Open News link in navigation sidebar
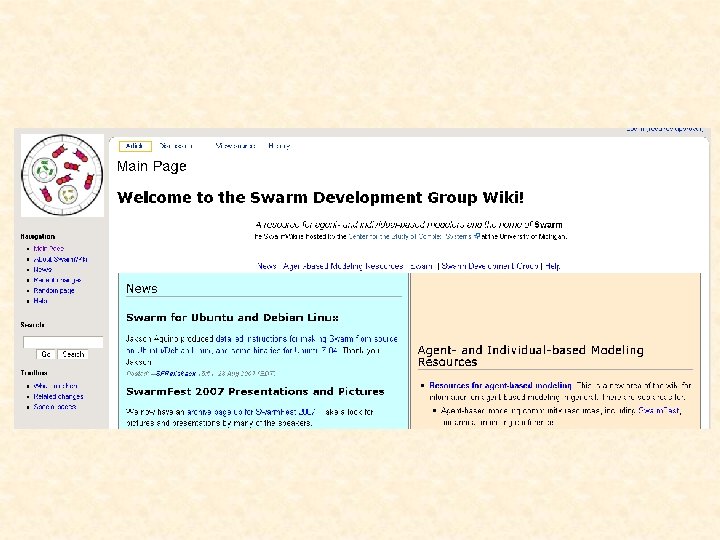720x540 pixels. [42, 270]
